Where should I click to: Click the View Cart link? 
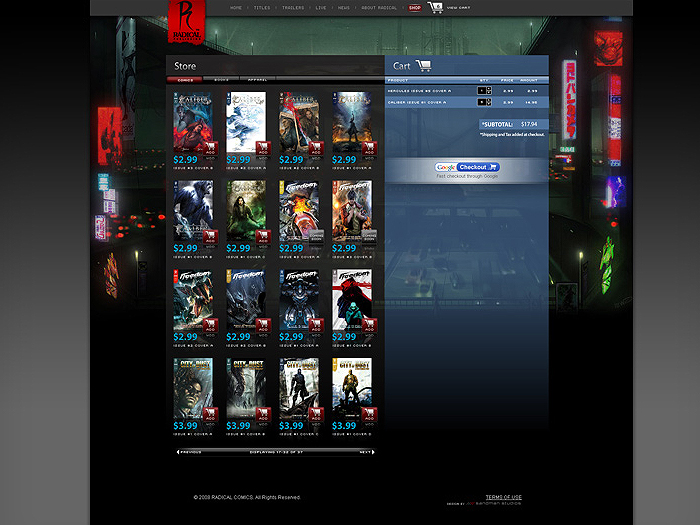(458, 8)
